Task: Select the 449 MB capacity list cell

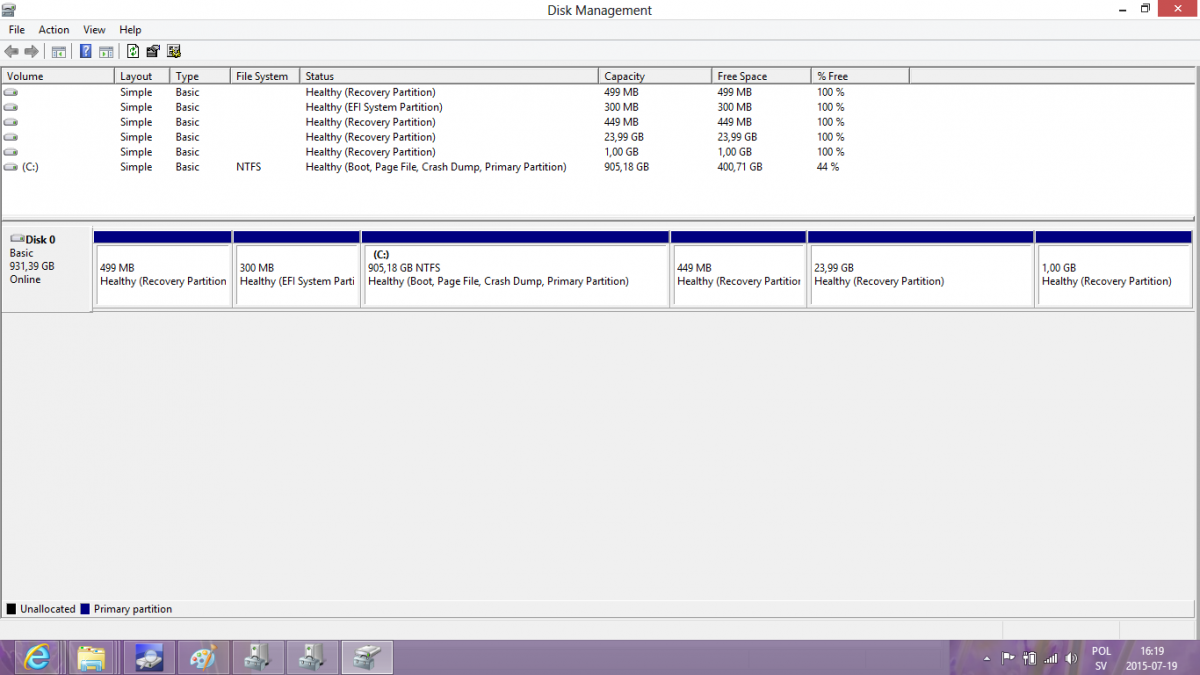Action: tap(621, 122)
